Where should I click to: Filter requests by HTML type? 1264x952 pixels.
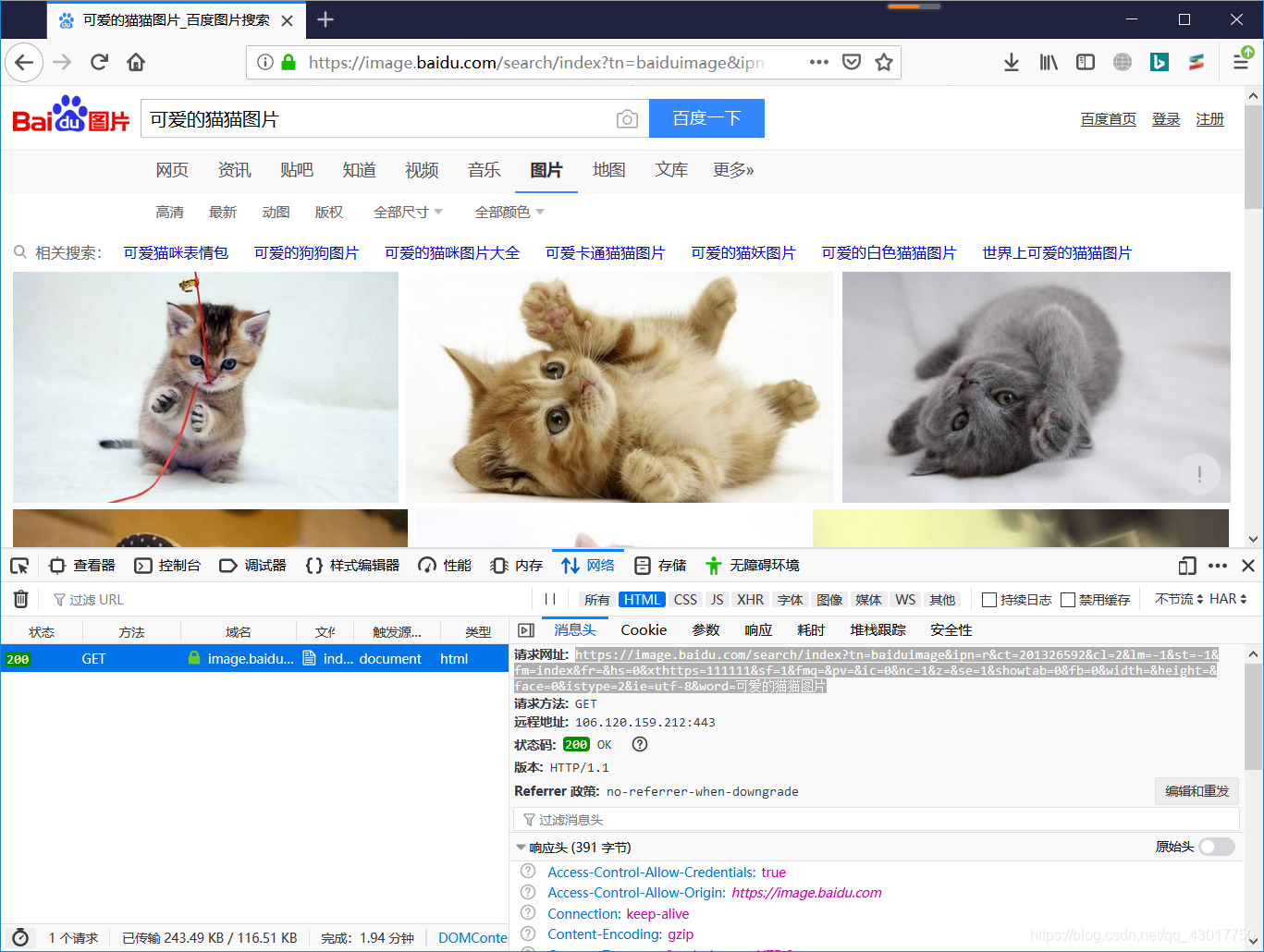tap(642, 600)
